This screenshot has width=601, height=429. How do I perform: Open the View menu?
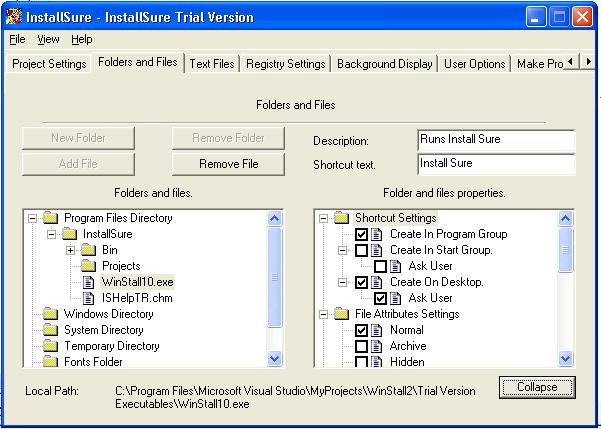tap(48, 39)
